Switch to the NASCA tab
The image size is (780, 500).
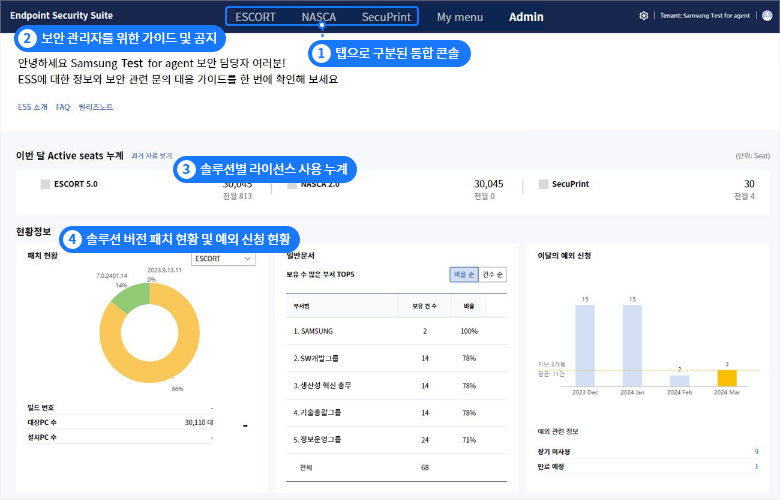(319, 17)
